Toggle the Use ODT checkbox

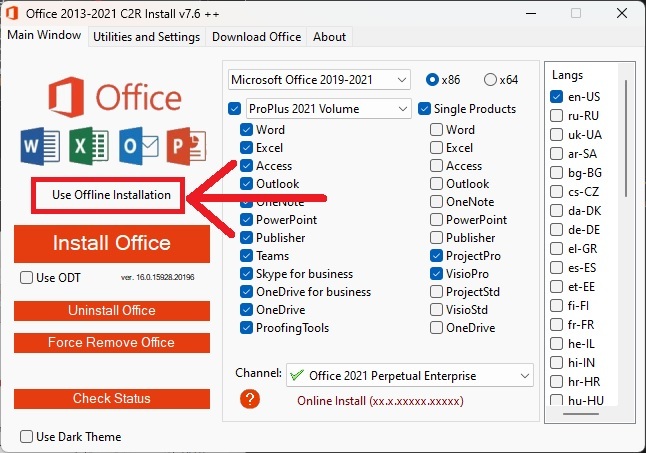26,278
